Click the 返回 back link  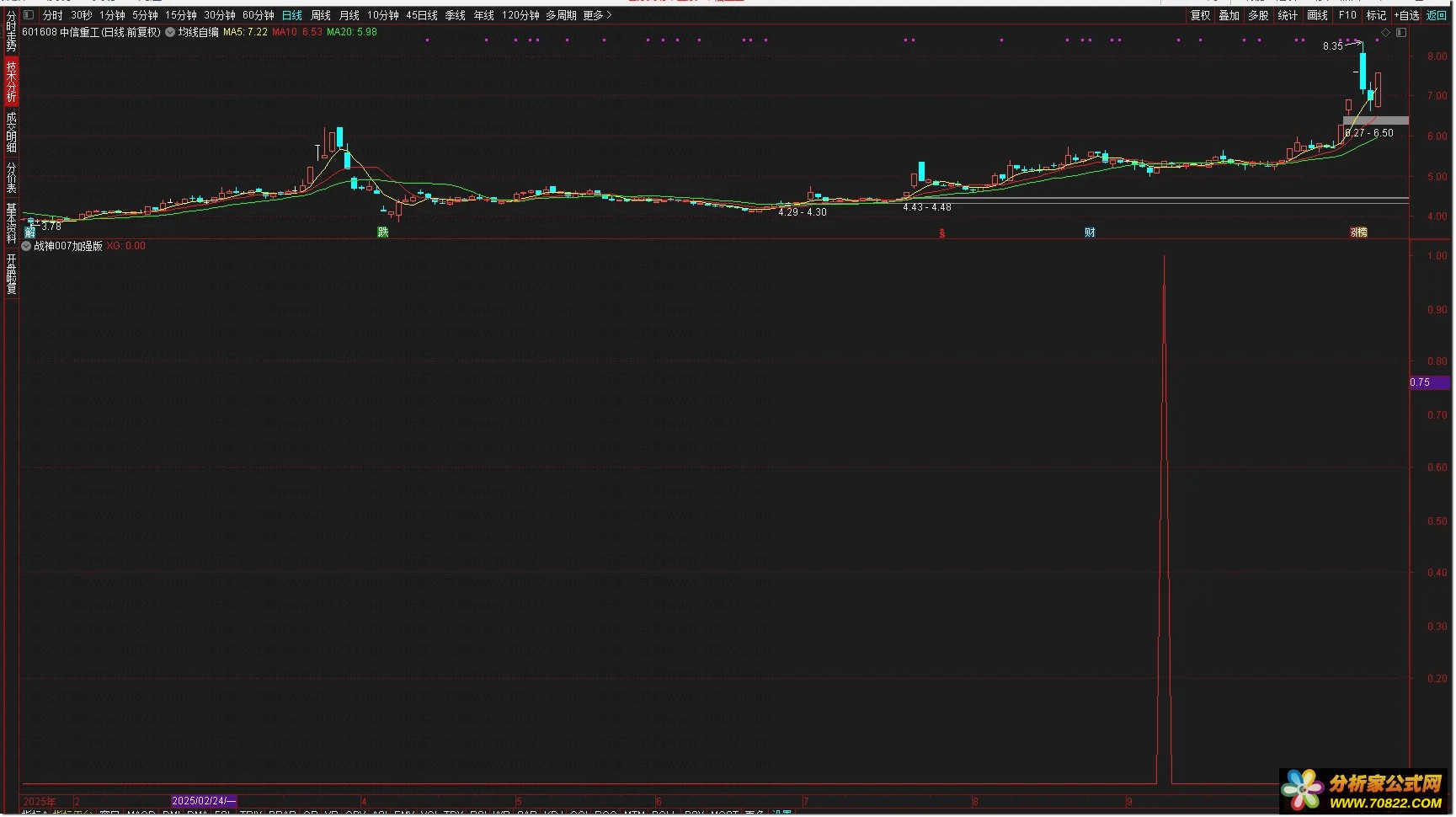(1436, 15)
